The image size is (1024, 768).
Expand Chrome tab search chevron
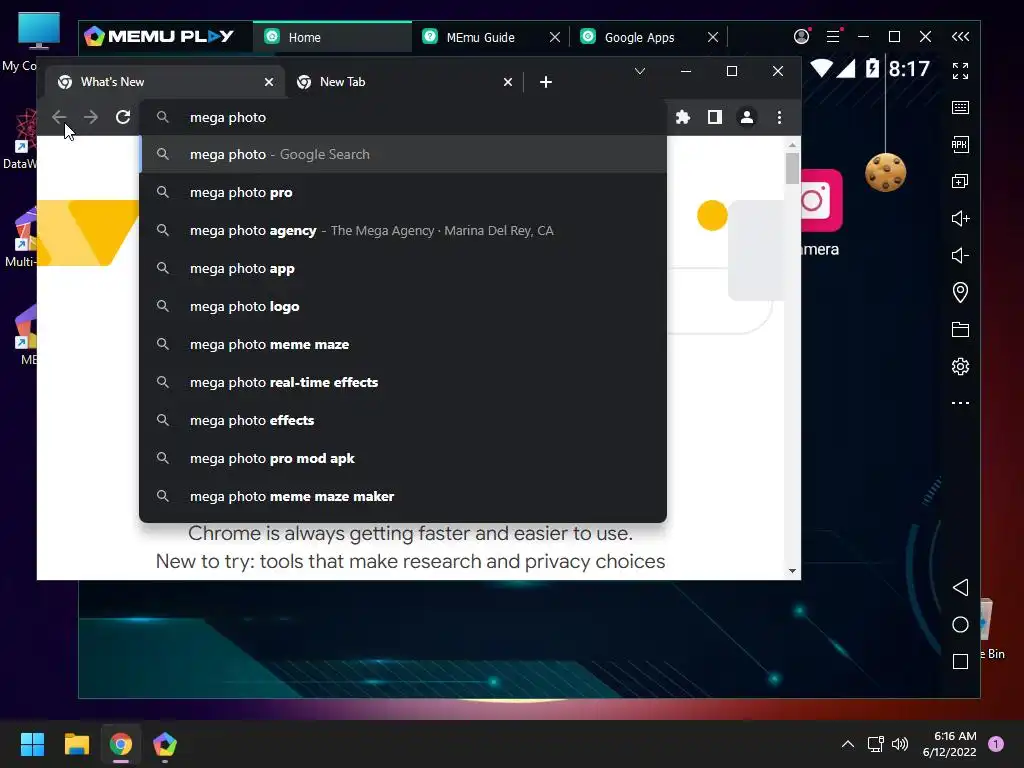(x=640, y=71)
